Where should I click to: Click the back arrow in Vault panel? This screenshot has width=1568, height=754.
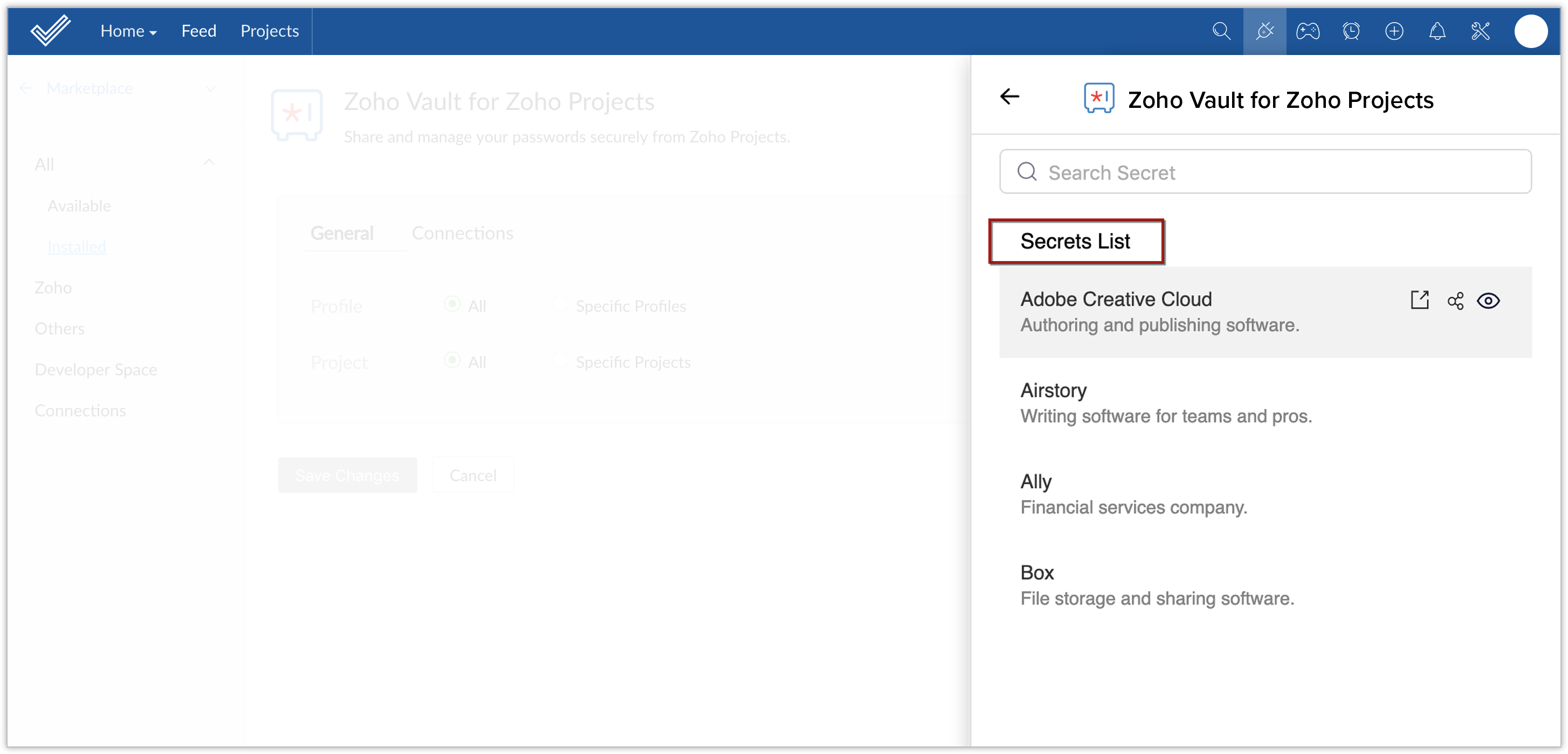click(x=1009, y=96)
